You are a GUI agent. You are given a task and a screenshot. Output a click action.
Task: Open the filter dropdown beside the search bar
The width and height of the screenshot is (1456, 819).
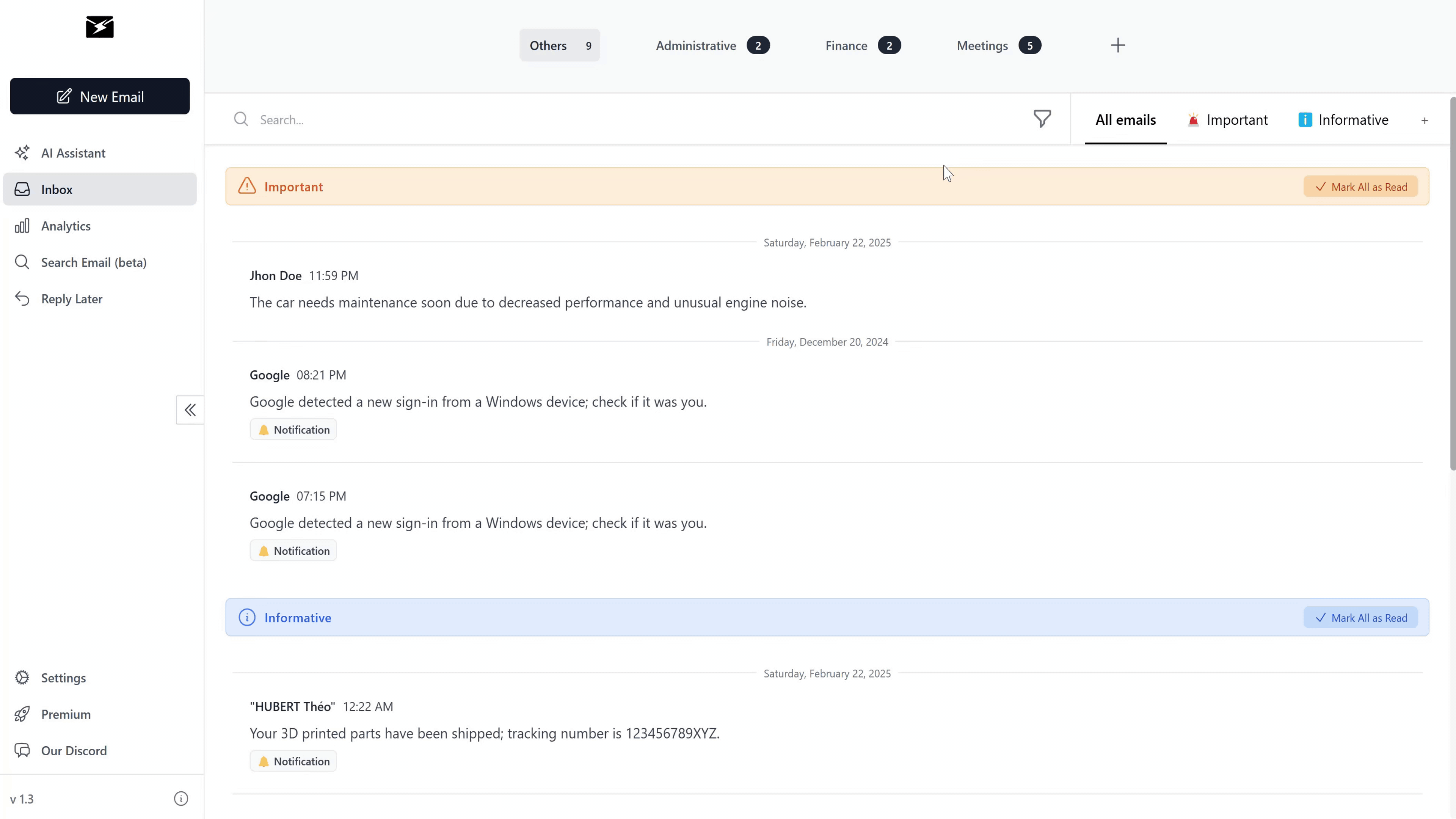coord(1042,119)
